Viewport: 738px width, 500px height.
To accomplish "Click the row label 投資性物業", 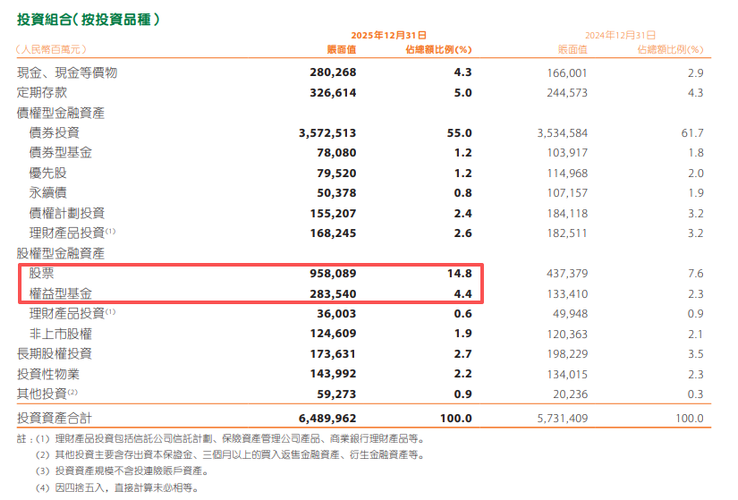I will pos(48,374).
